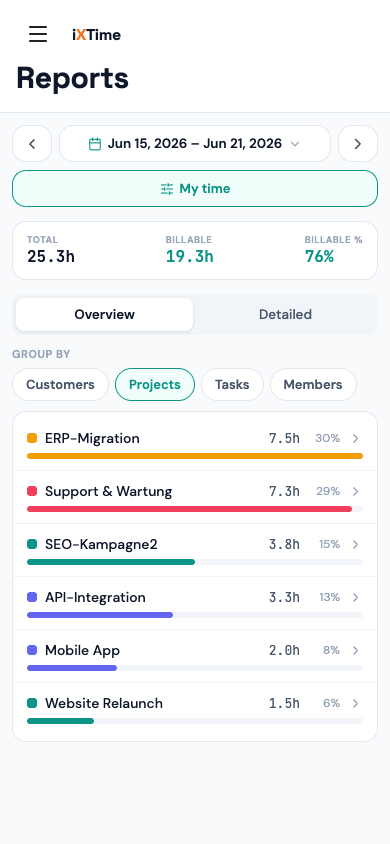Switch to the Overview tab
Viewport: 390px width, 844px height.
coord(104,314)
